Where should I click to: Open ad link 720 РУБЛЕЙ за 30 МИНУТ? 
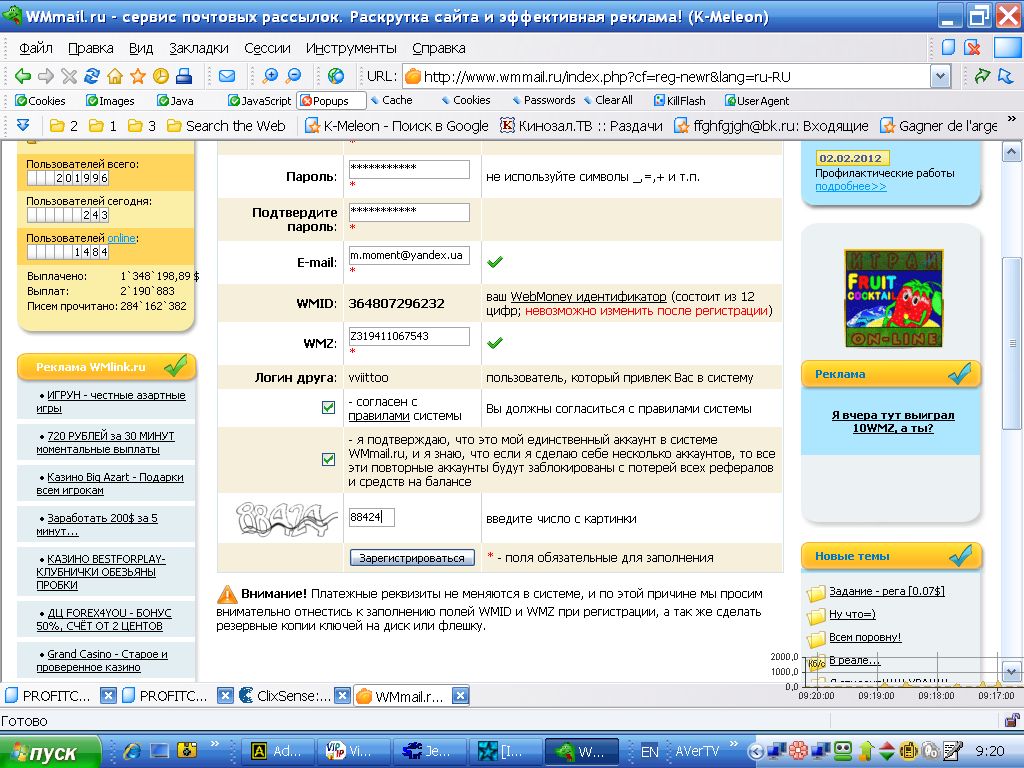tap(105, 442)
